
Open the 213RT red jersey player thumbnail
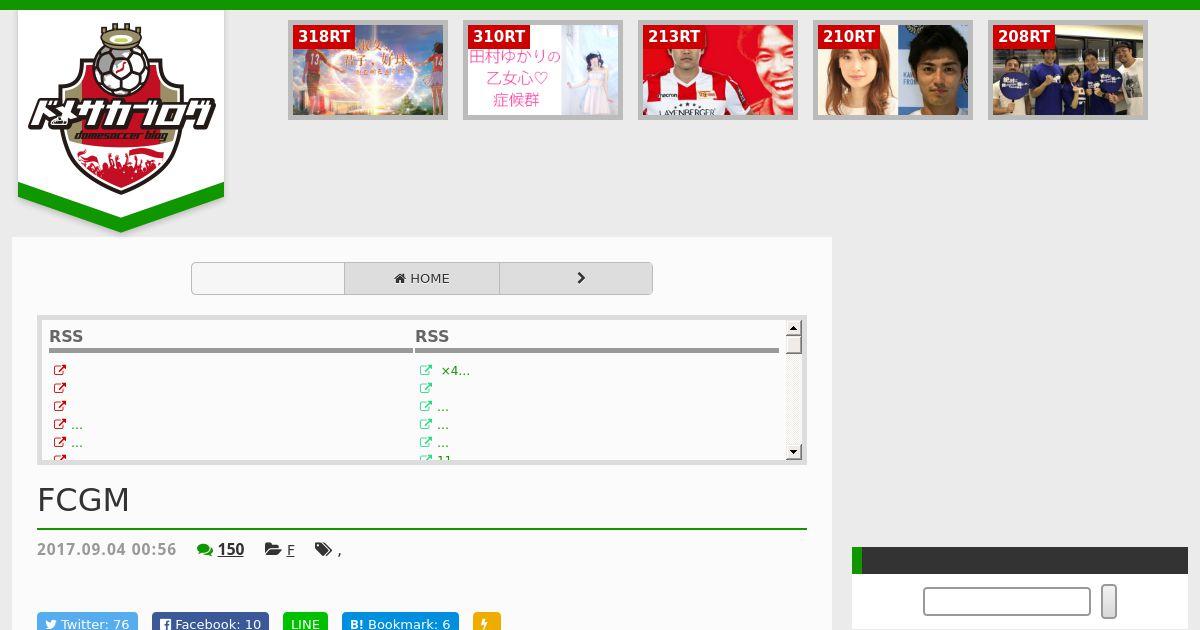point(718,70)
